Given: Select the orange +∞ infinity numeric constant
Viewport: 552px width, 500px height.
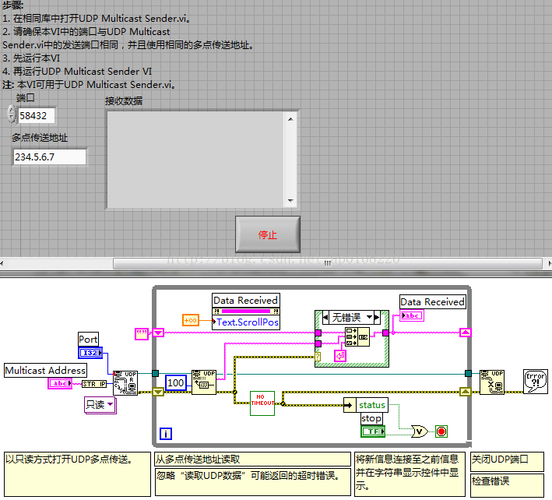Looking at the screenshot, I should [x=191, y=320].
